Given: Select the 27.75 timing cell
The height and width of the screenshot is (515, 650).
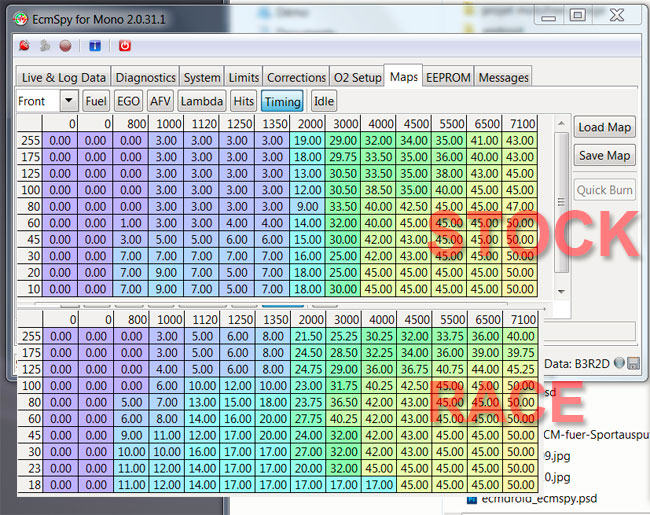Looking at the screenshot, I should click(x=308, y=419).
